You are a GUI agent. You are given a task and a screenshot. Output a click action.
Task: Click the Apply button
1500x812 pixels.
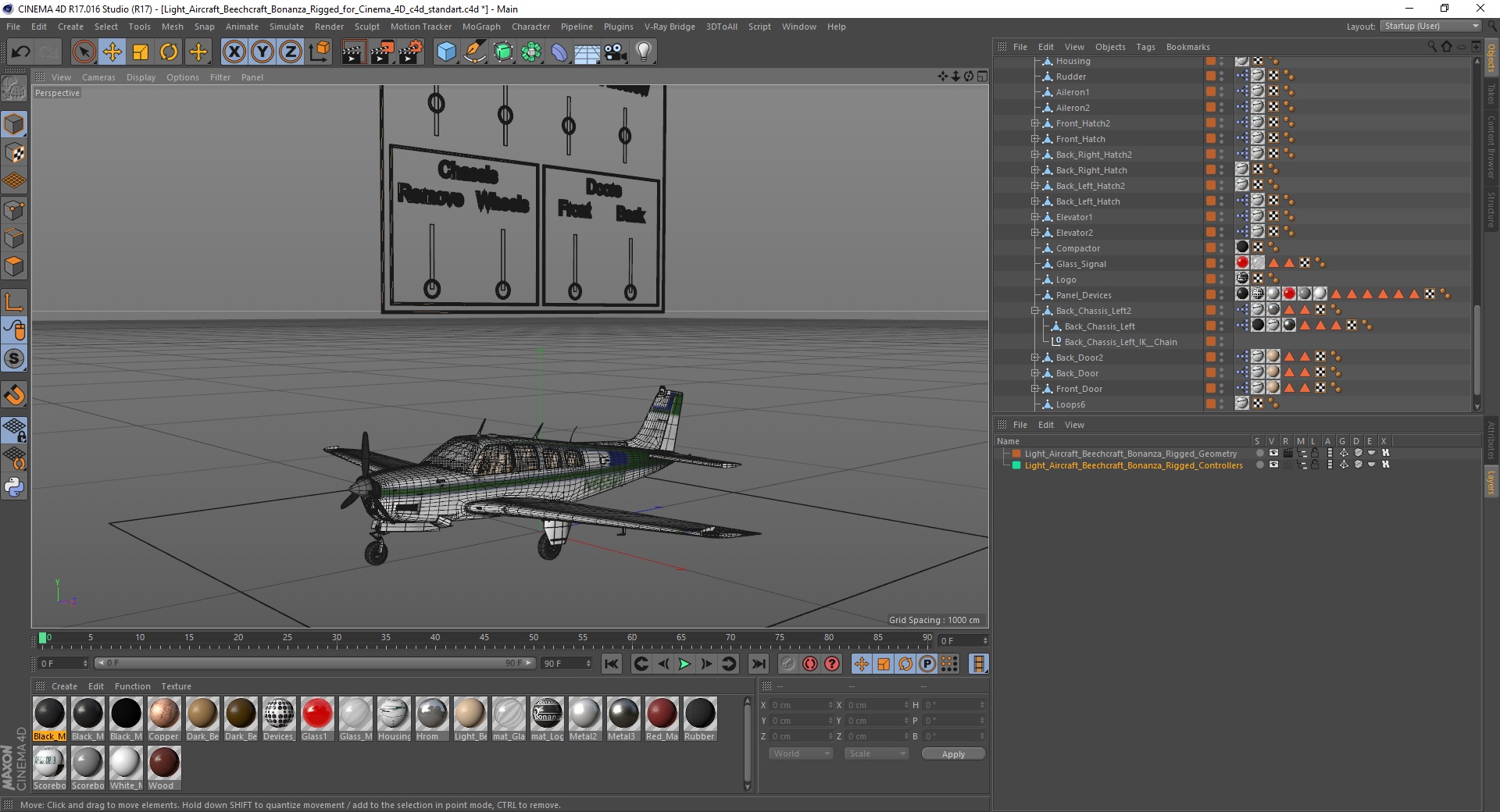[x=953, y=754]
